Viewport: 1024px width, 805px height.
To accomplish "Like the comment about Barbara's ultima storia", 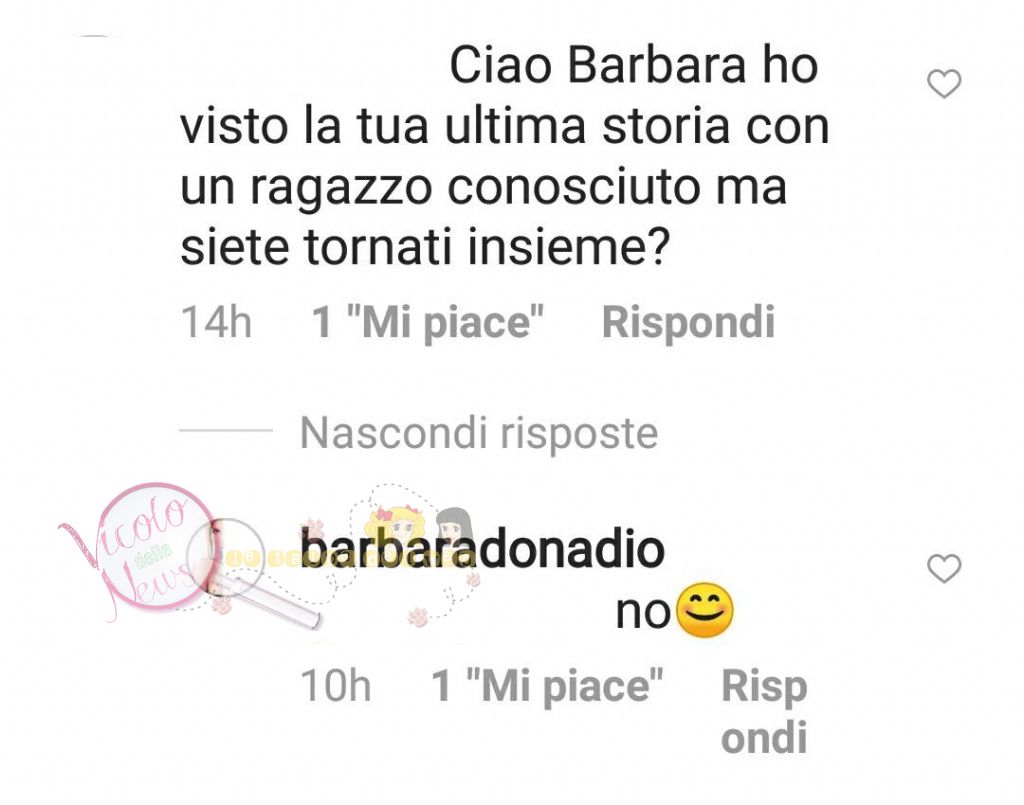I will [944, 84].
